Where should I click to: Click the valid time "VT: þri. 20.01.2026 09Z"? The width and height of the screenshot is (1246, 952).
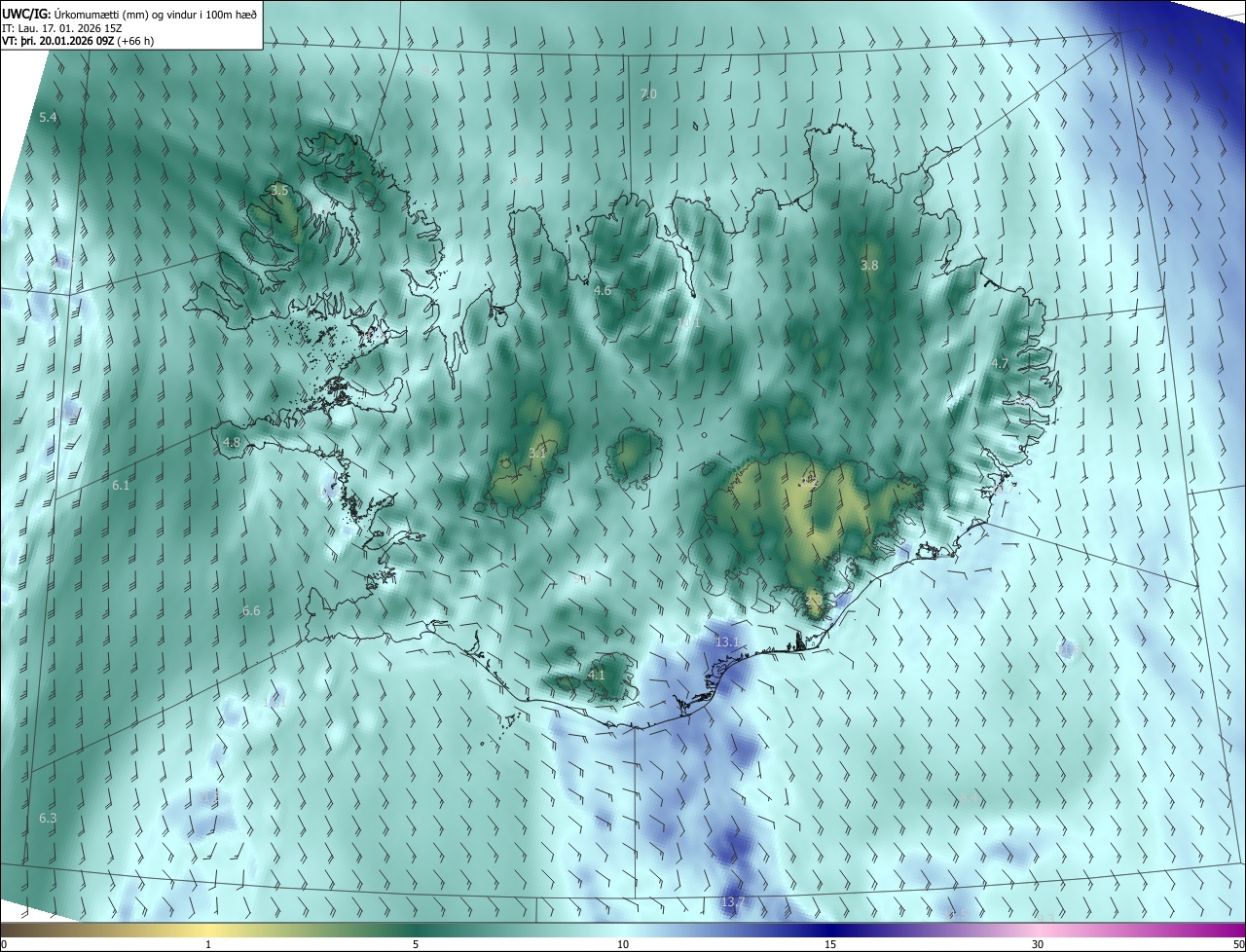click(57, 41)
